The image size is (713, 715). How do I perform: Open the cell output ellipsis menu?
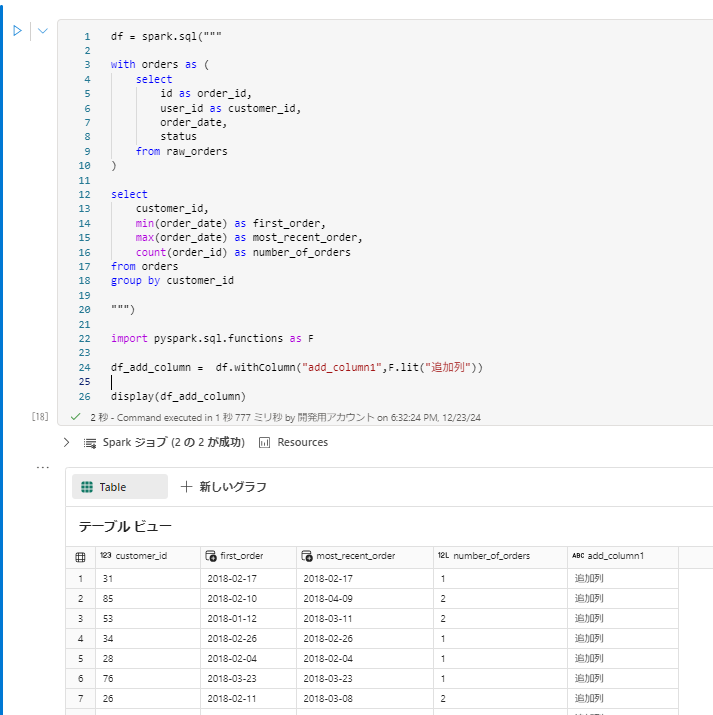(42, 467)
